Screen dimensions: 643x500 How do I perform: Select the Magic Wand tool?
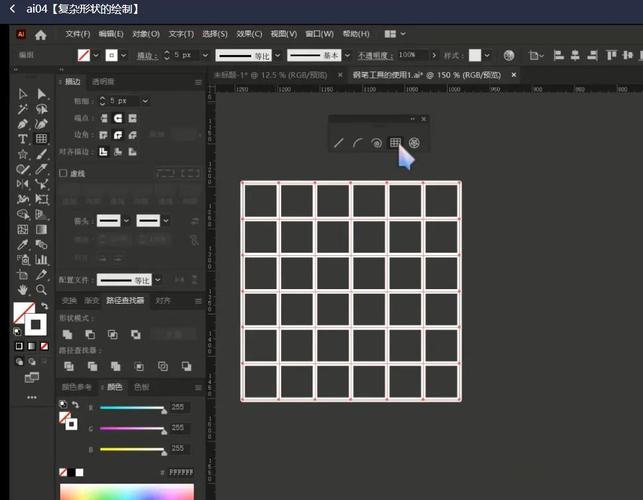click(x=23, y=109)
